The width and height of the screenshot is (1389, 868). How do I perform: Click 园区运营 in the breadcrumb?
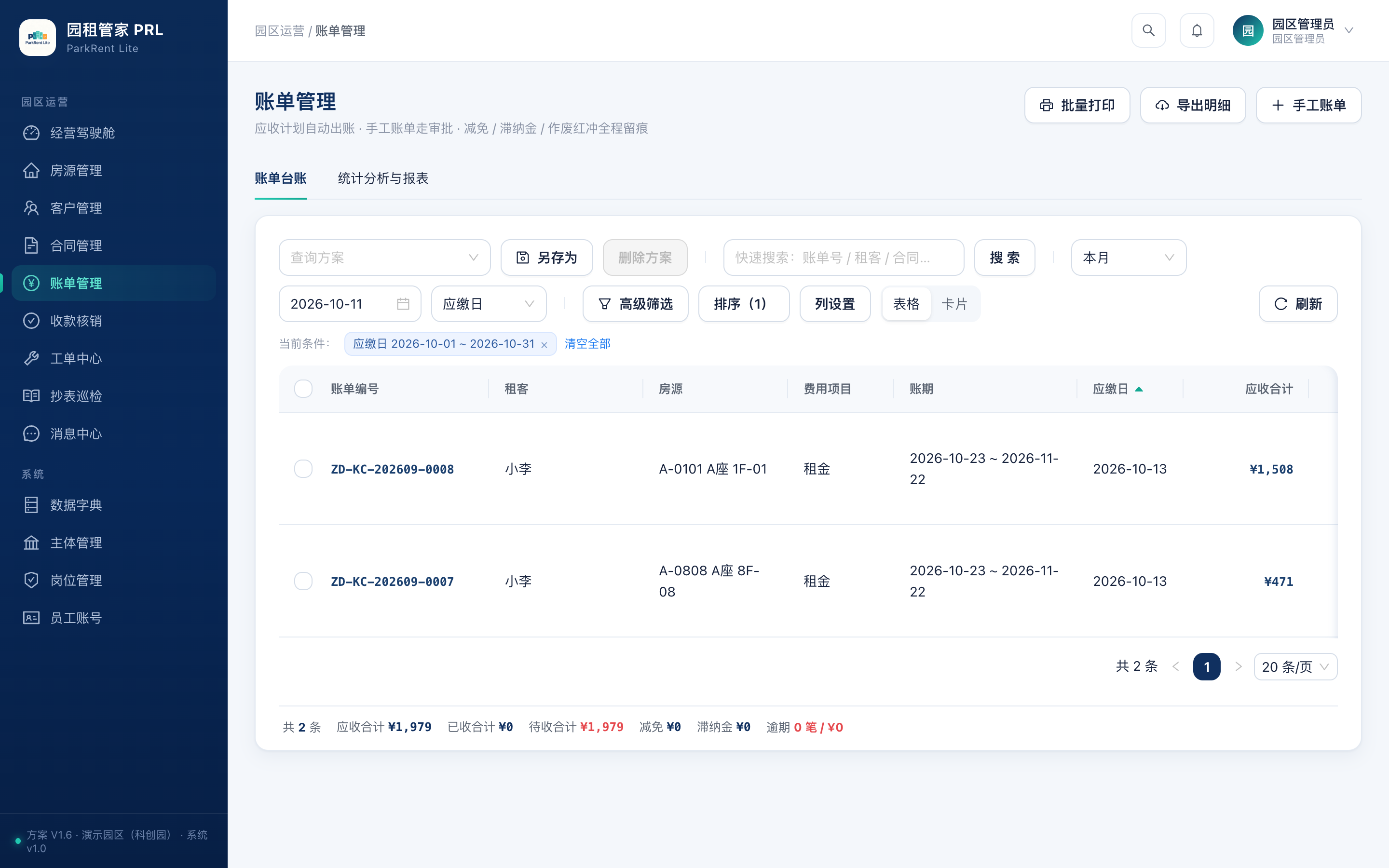tap(280, 31)
